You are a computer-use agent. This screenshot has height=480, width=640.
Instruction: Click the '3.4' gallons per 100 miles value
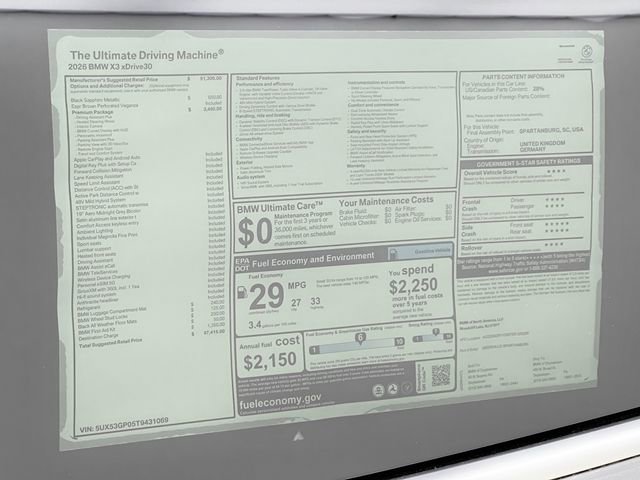(255, 325)
